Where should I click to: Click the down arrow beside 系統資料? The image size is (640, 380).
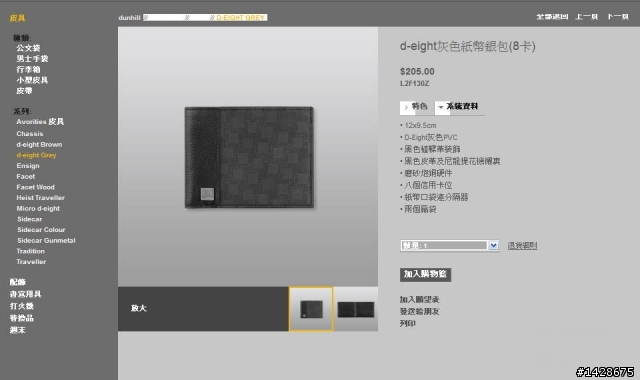click(440, 107)
